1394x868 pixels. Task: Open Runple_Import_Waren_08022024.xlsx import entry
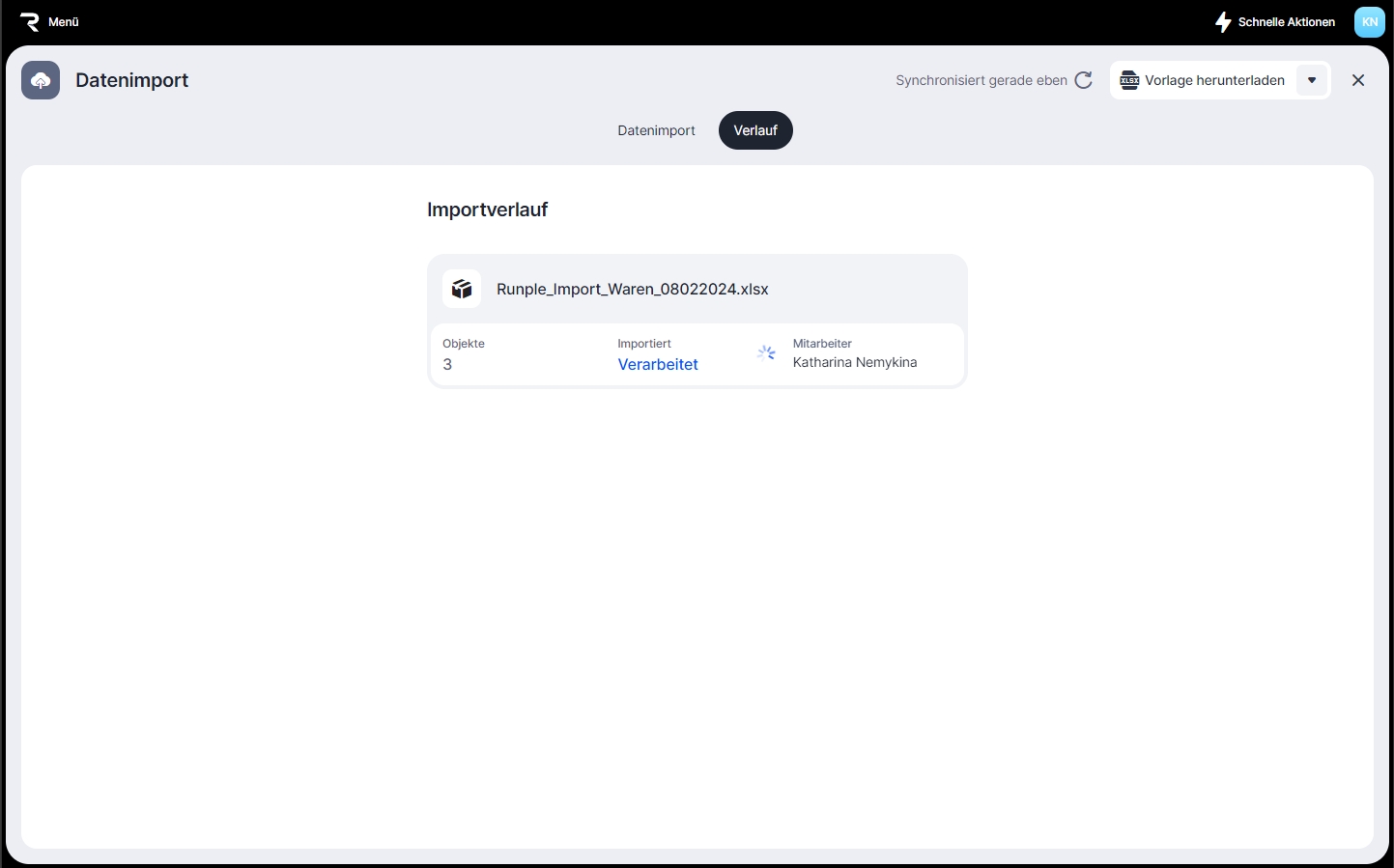coord(632,289)
